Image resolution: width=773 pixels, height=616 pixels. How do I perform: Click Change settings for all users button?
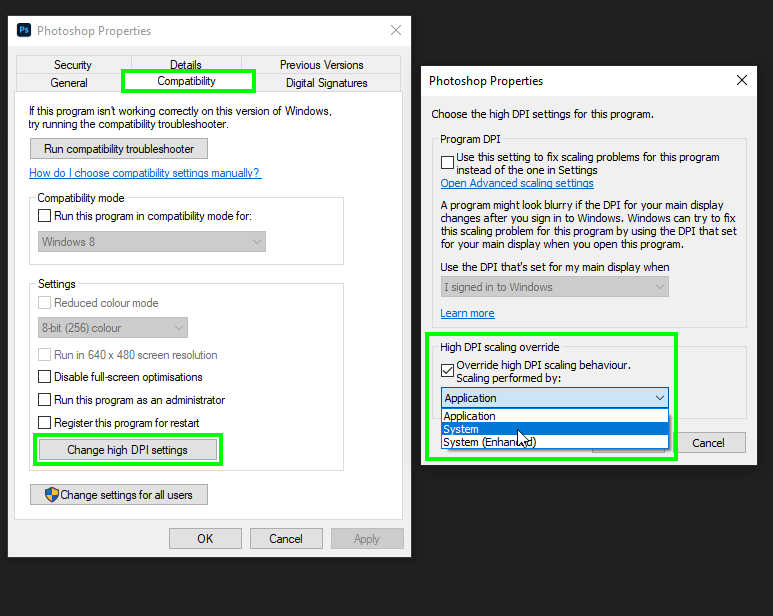click(x=119, y=495)
